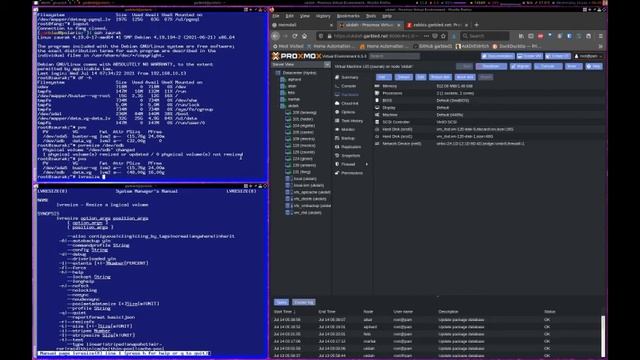Open the Backup entry in VM side menu

345,138
